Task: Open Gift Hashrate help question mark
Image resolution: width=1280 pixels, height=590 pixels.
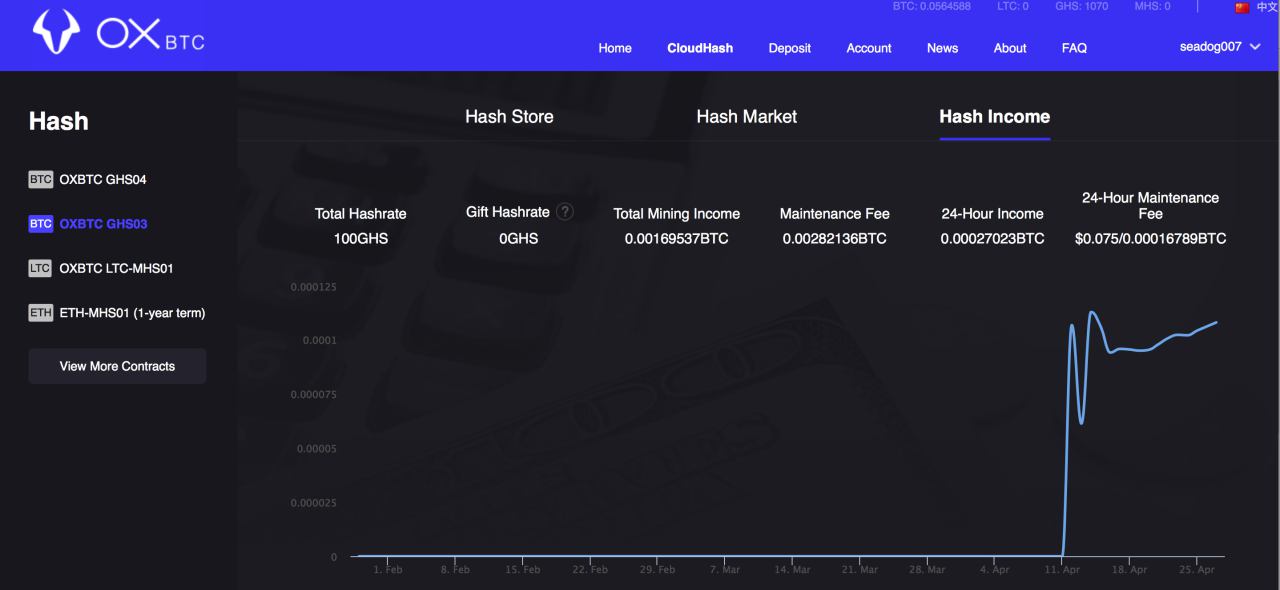Action: pos(565,211)
